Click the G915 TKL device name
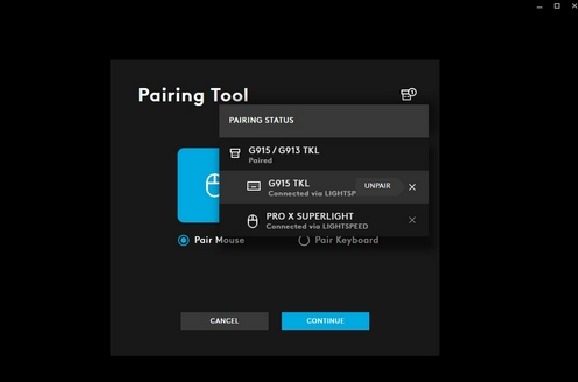 pos(289,183)
